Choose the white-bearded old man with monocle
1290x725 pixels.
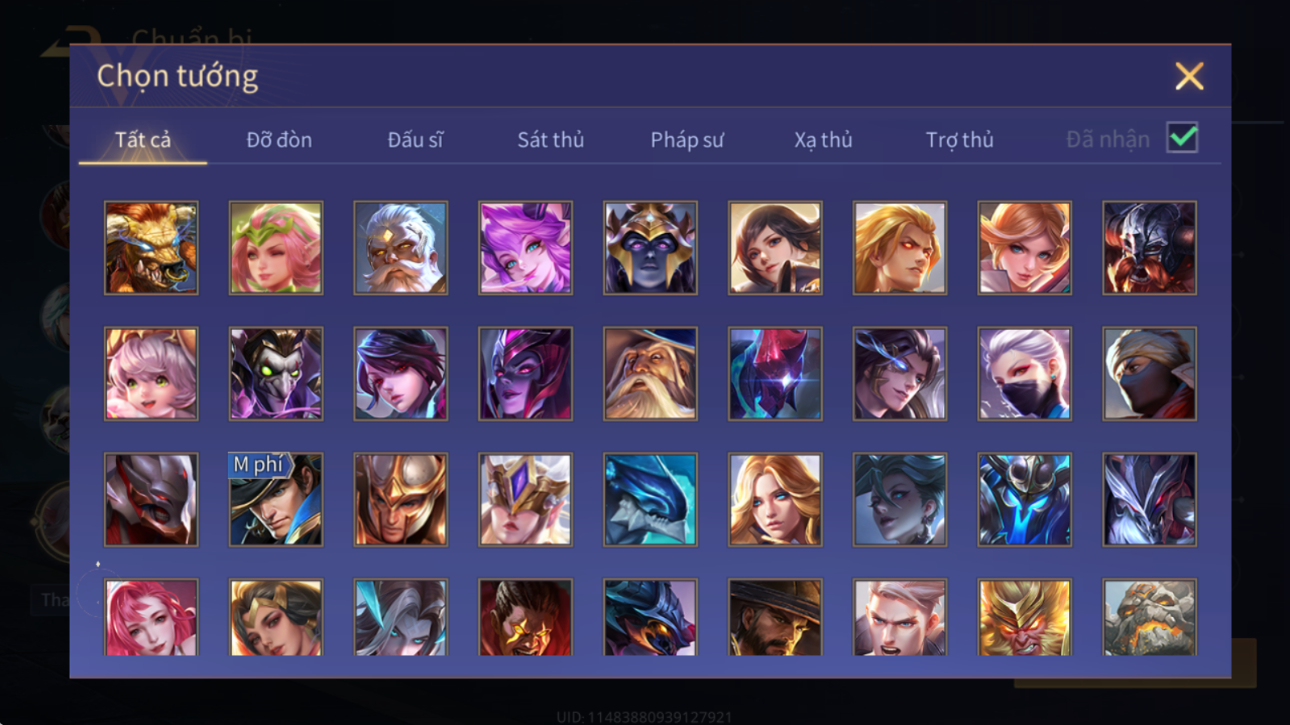400,248
